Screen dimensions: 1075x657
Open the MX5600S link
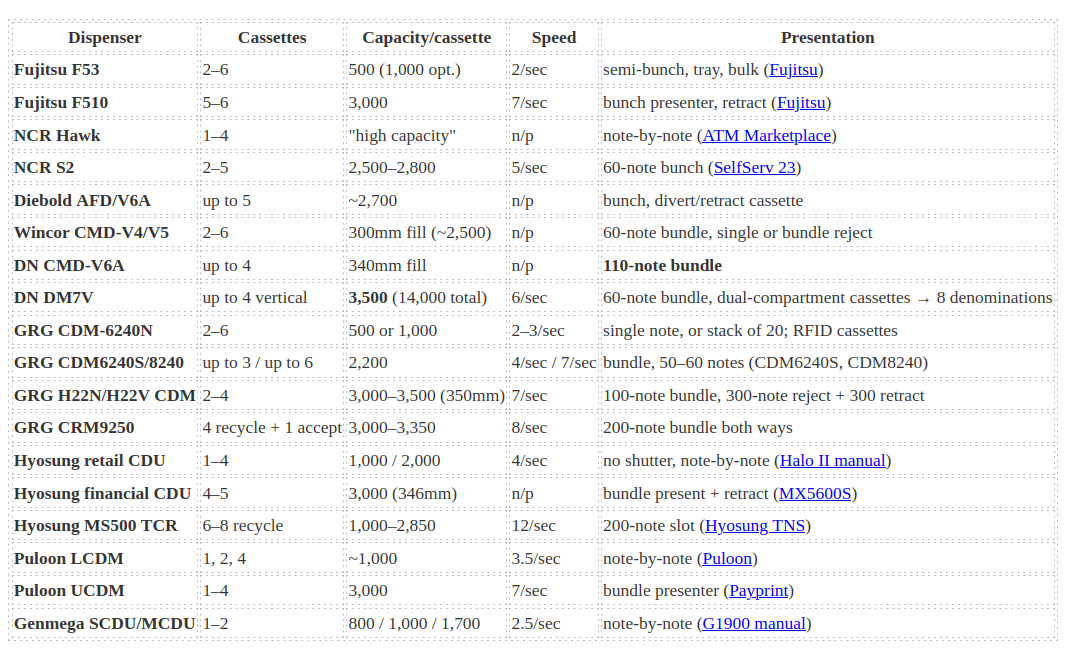pyautogui.click(x=815, y=494)
